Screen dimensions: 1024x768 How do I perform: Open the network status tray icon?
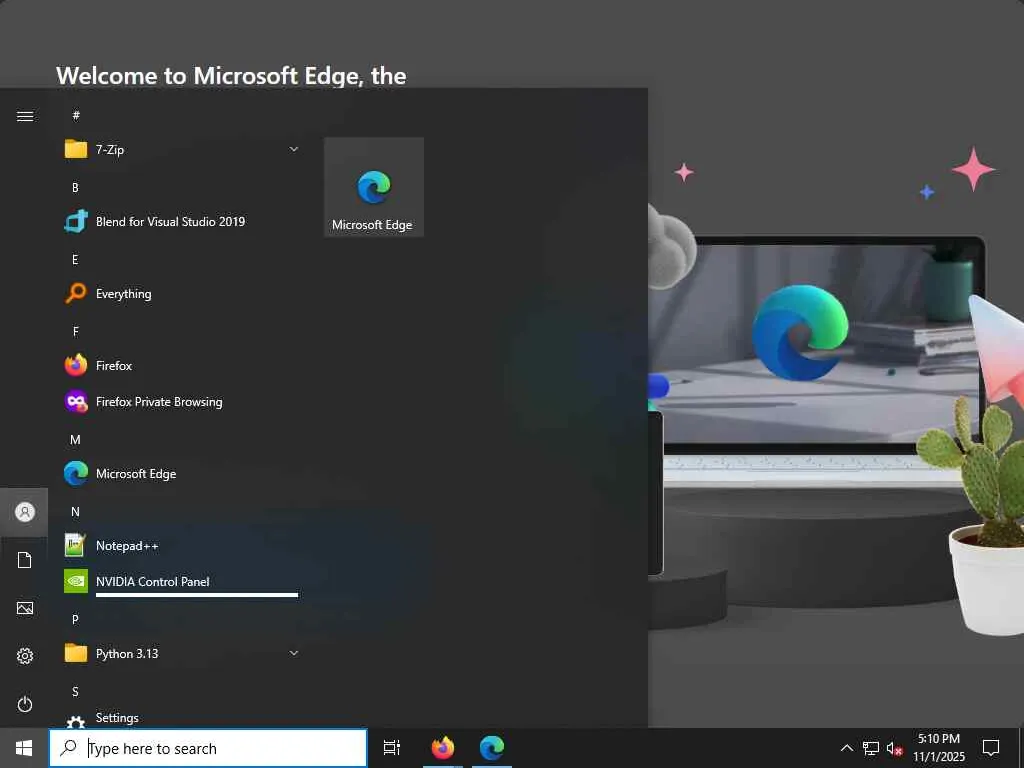point(870,748)
